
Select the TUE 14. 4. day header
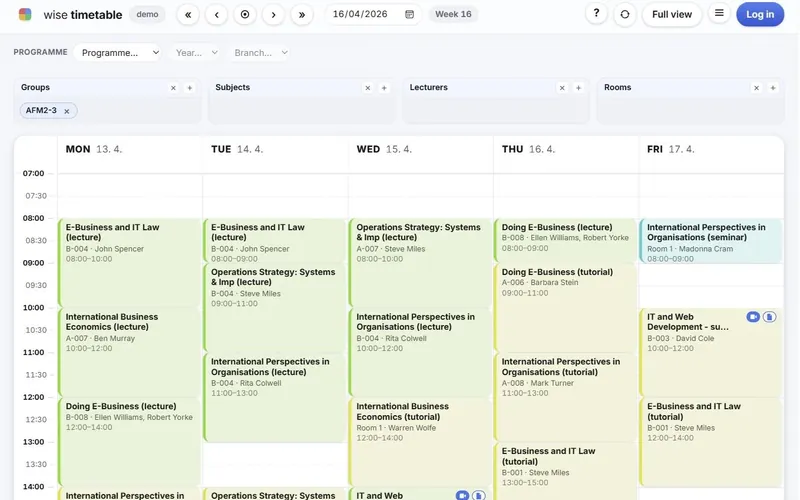tap(237, 149)
